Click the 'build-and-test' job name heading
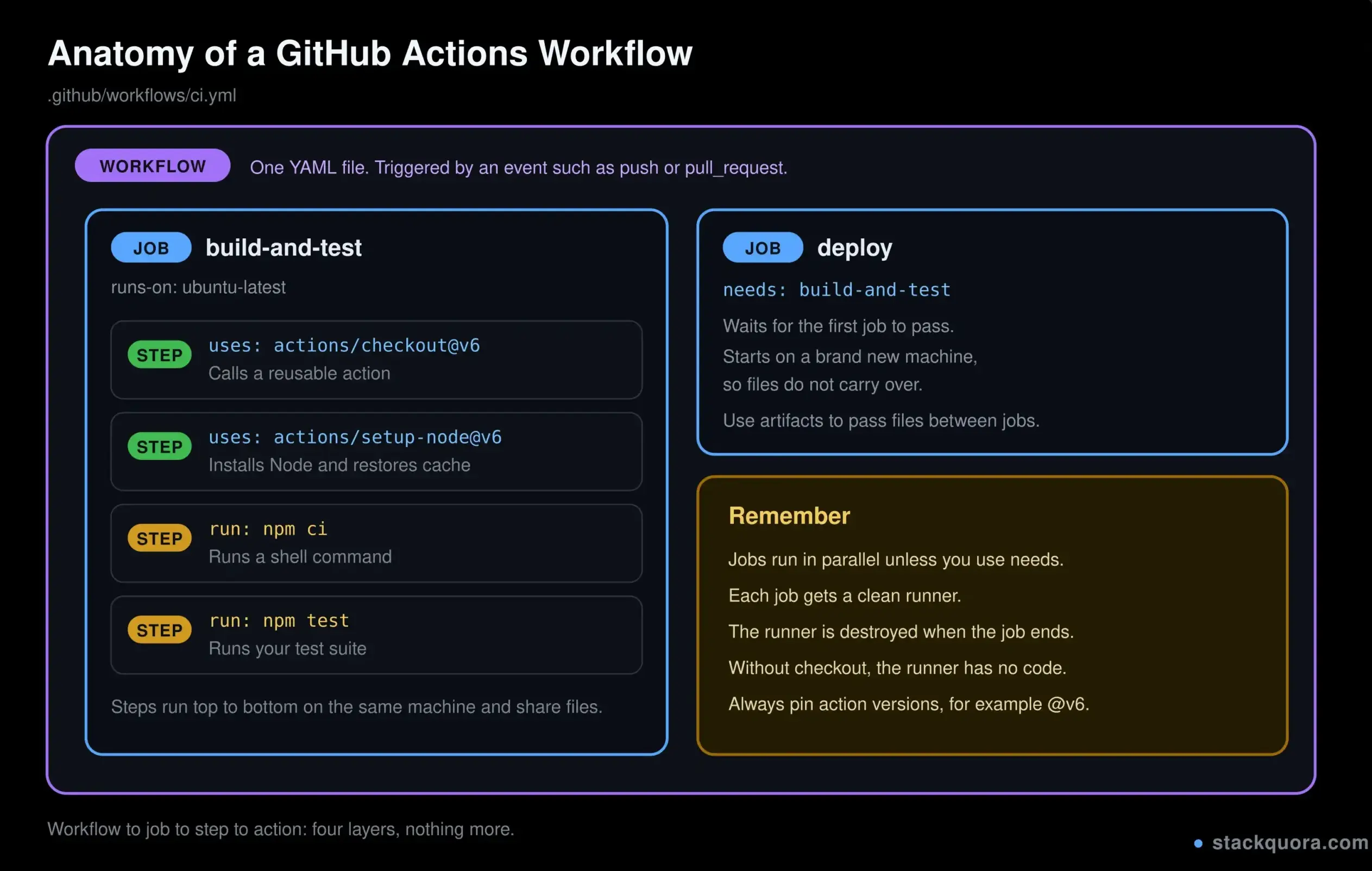This screenshot has width=1372, height=871. click(283, 248)
